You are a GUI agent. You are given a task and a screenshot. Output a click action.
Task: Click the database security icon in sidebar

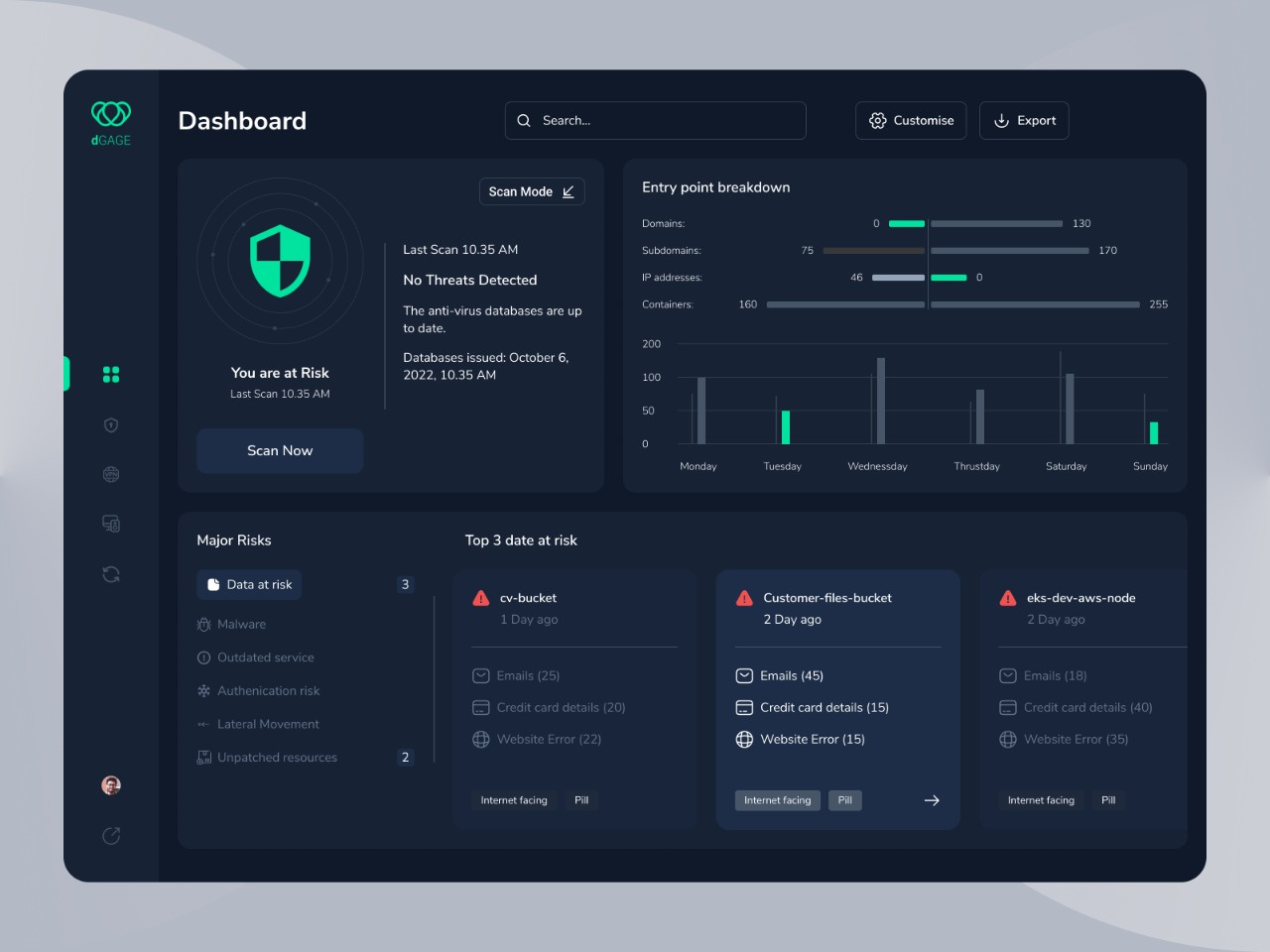(x=110, y=523)
